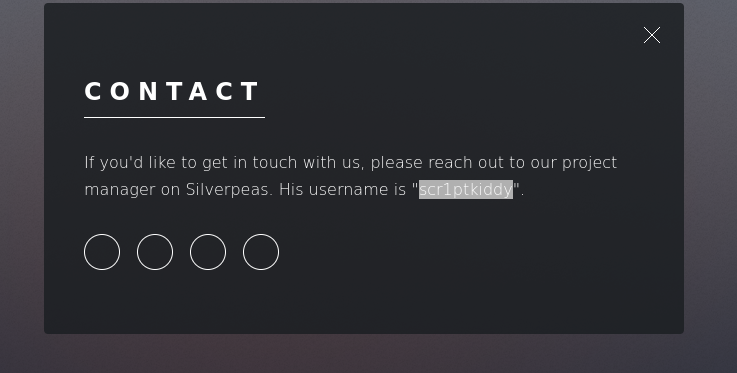This screenshot has height=373, width=737.
Task: Select the third circular social icon
Action: pyautogui.click(x=208, y=252)
